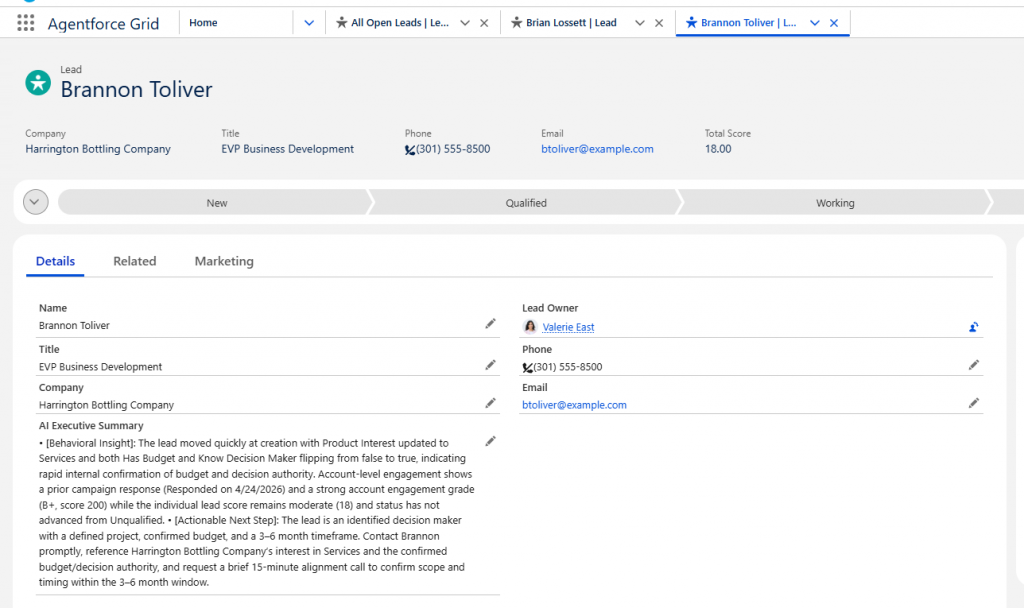
Task: Open the Details tab
Action: 56,261
